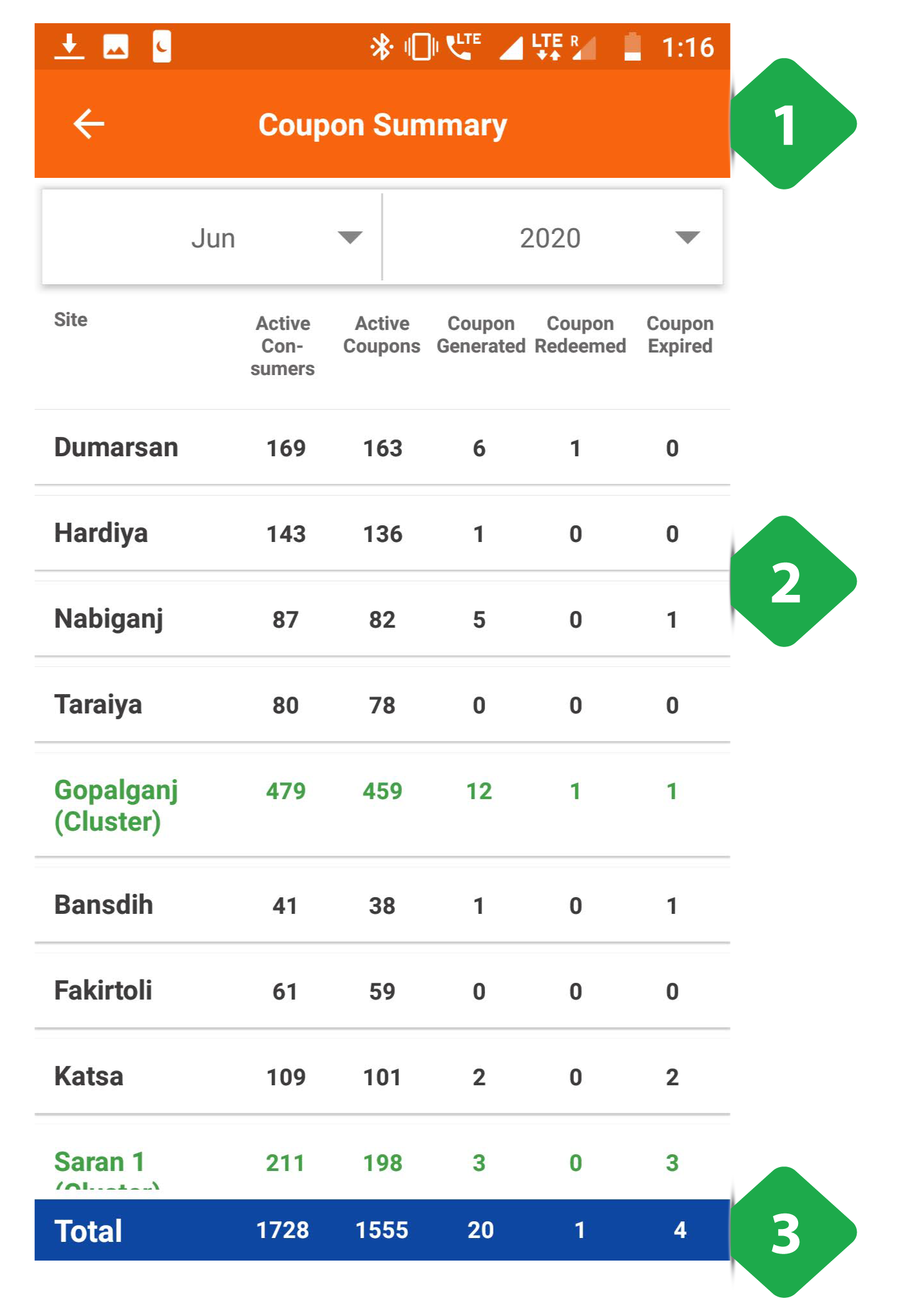Viewport: 905px width, 1316px height.
Task: Open the Jun month dropdown
Action: pyautogui.click(x=212, y=237)
